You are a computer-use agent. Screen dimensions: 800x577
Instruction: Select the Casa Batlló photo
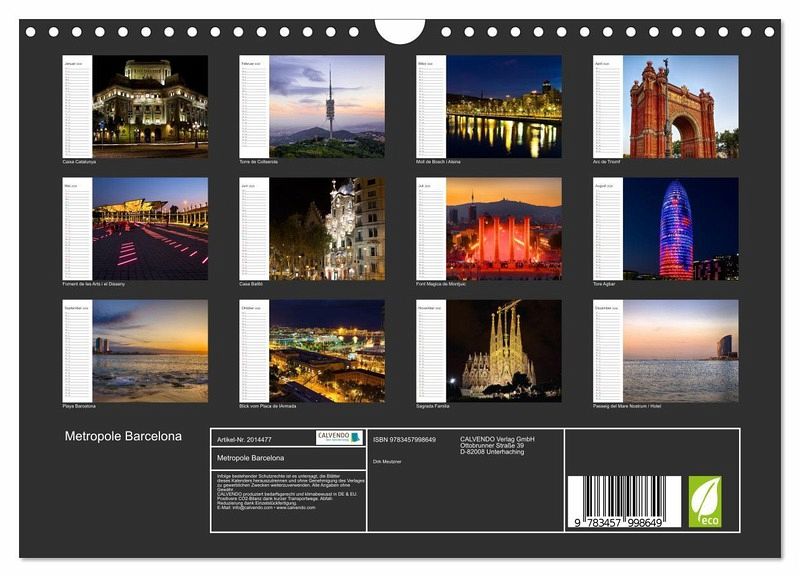(327, 229)
